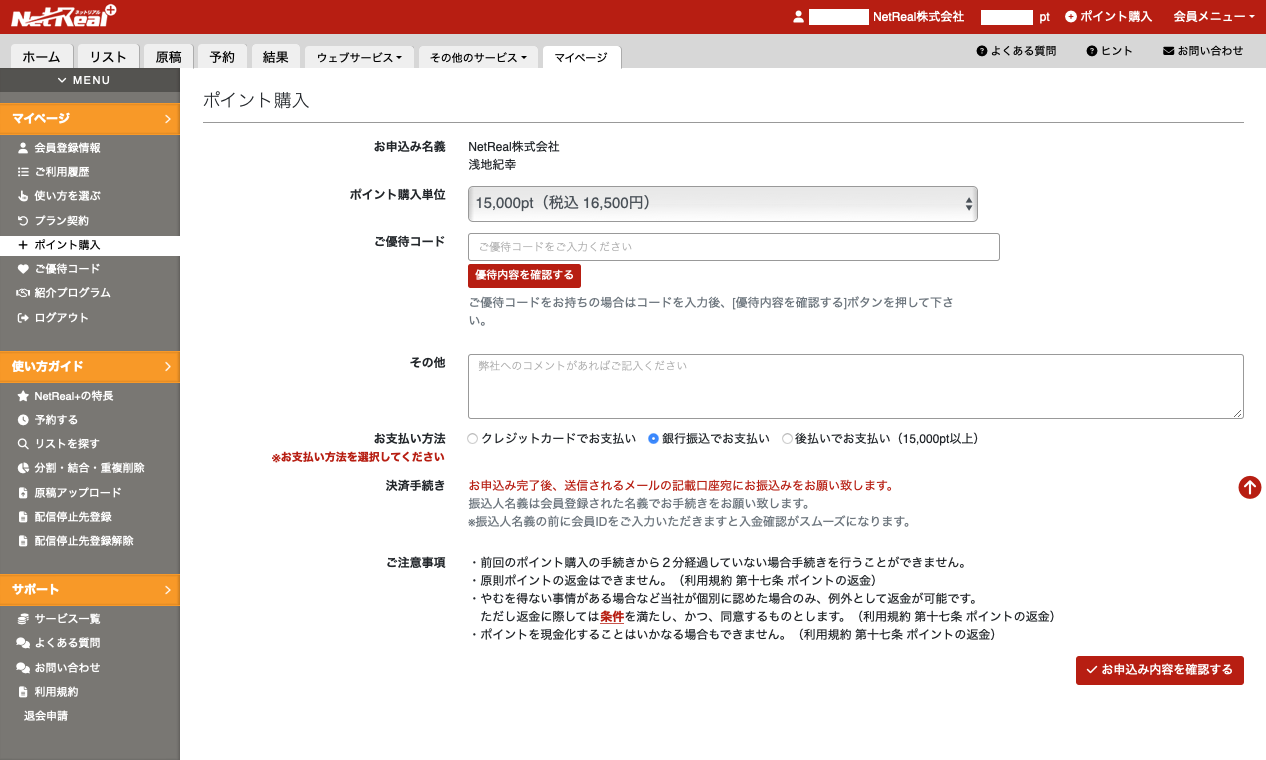
Task: Switch to the 結果 tab
Action: point(275,57)
